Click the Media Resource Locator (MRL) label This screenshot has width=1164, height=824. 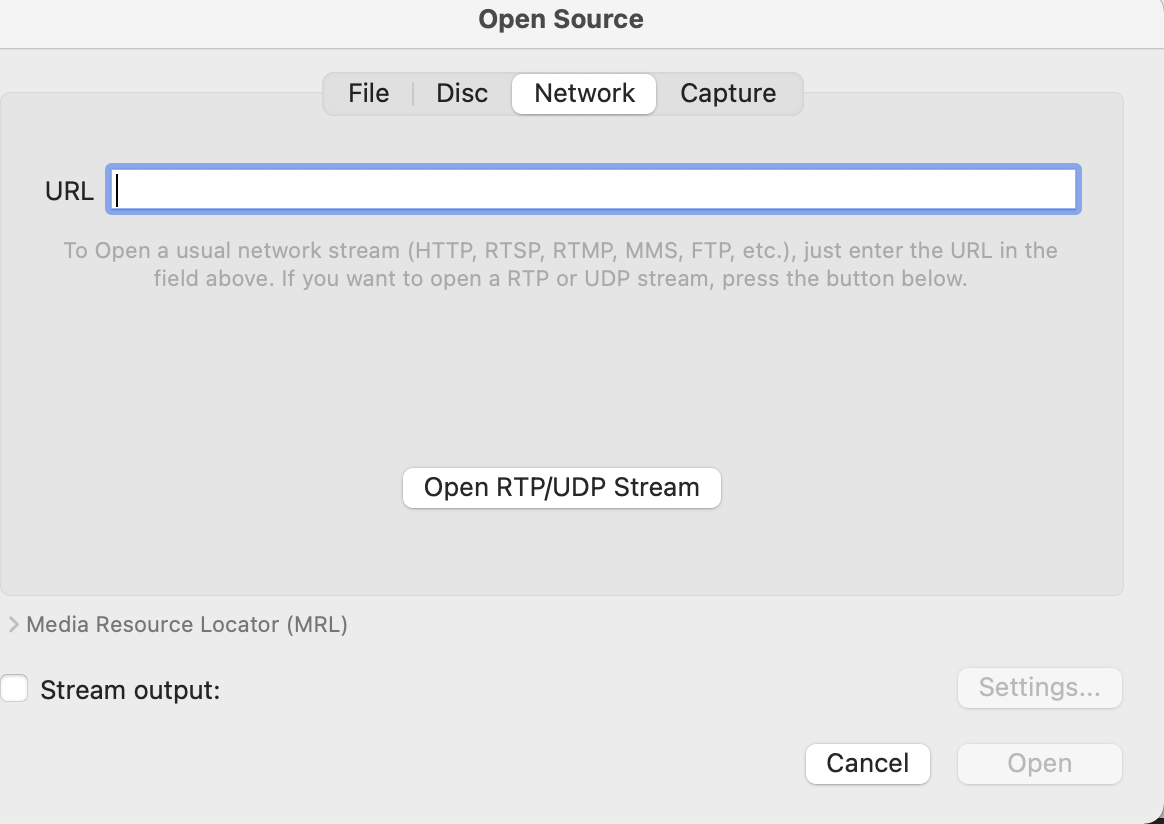pyautogui.click(x=187, y=625)
